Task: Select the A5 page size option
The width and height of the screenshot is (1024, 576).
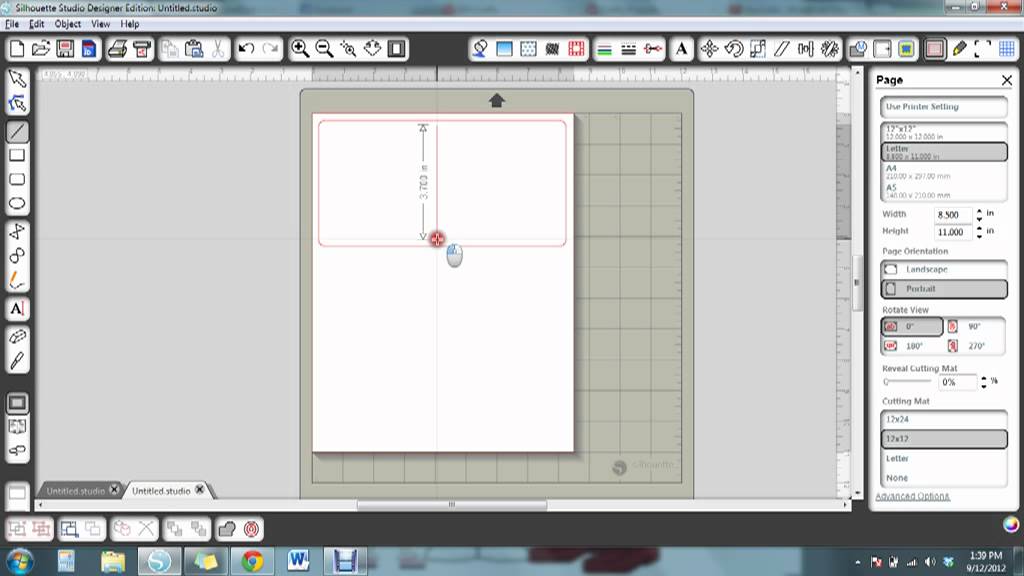Action: pyautogui.click(x=944, y=191)
